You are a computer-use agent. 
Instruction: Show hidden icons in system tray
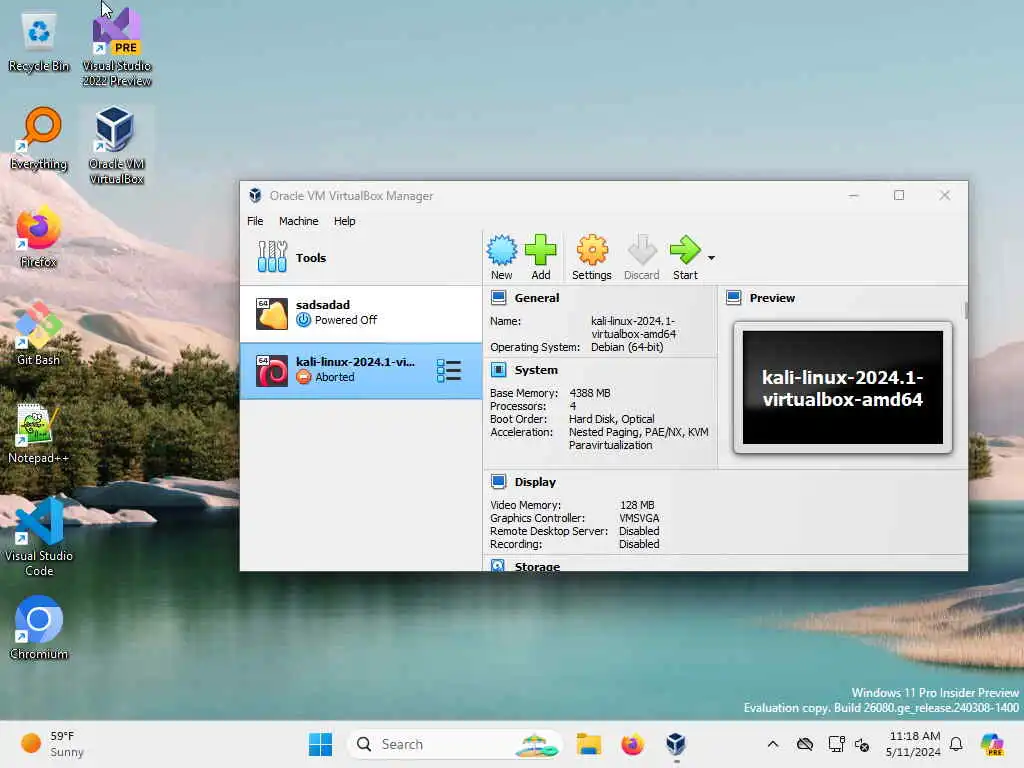point(773,744)
